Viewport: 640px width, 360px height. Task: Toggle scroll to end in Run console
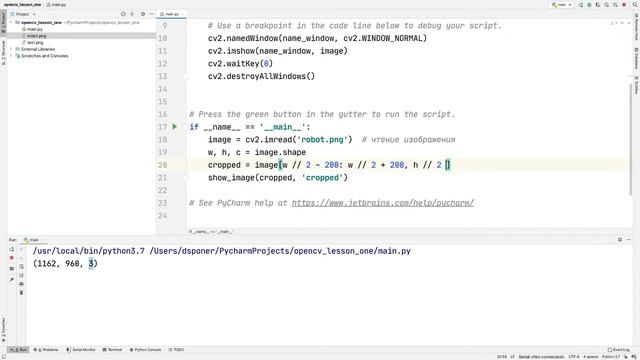(x=21, y=276)
